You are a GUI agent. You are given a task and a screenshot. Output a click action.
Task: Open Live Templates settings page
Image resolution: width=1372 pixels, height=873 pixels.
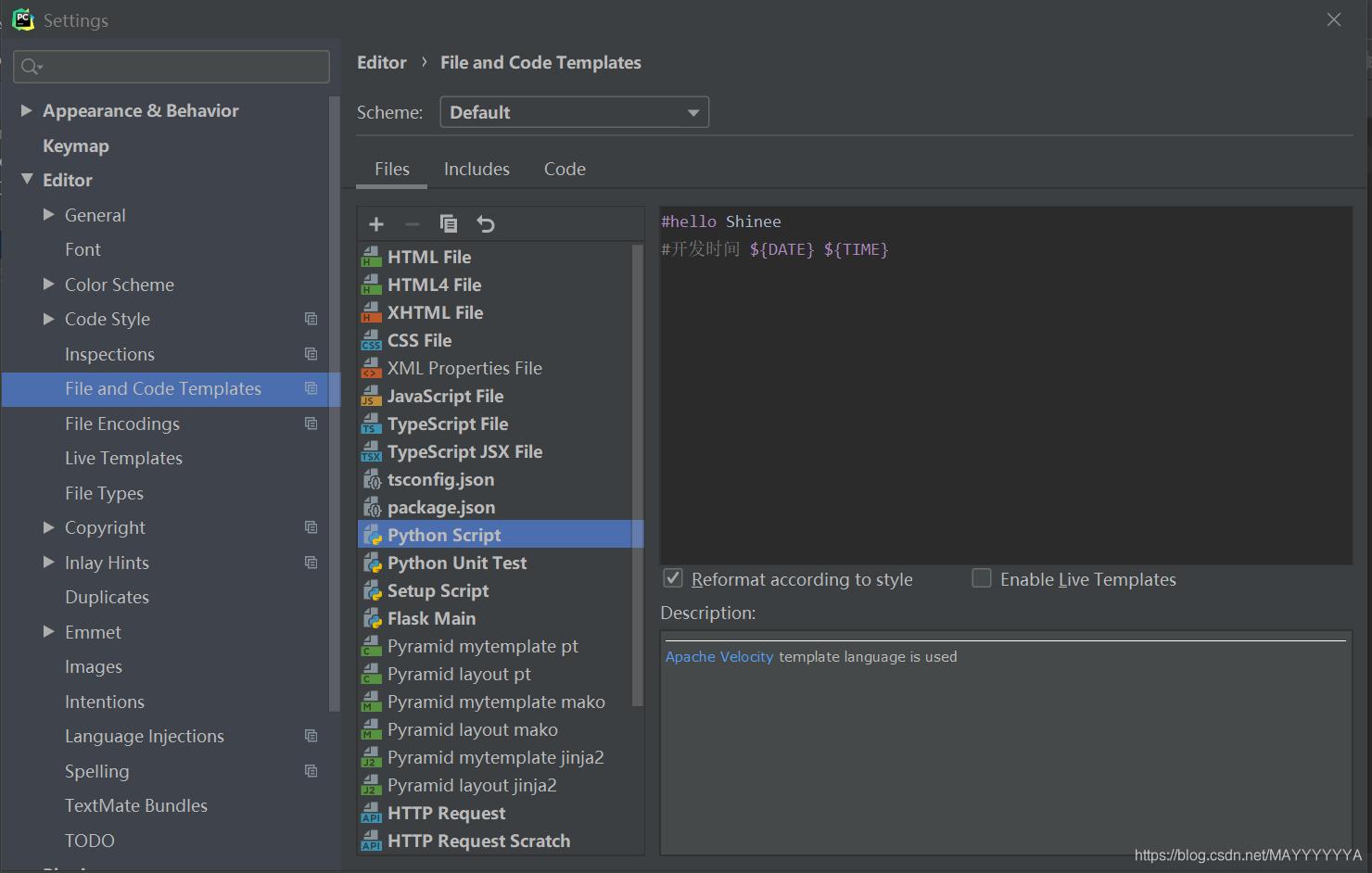coord(123,458)
